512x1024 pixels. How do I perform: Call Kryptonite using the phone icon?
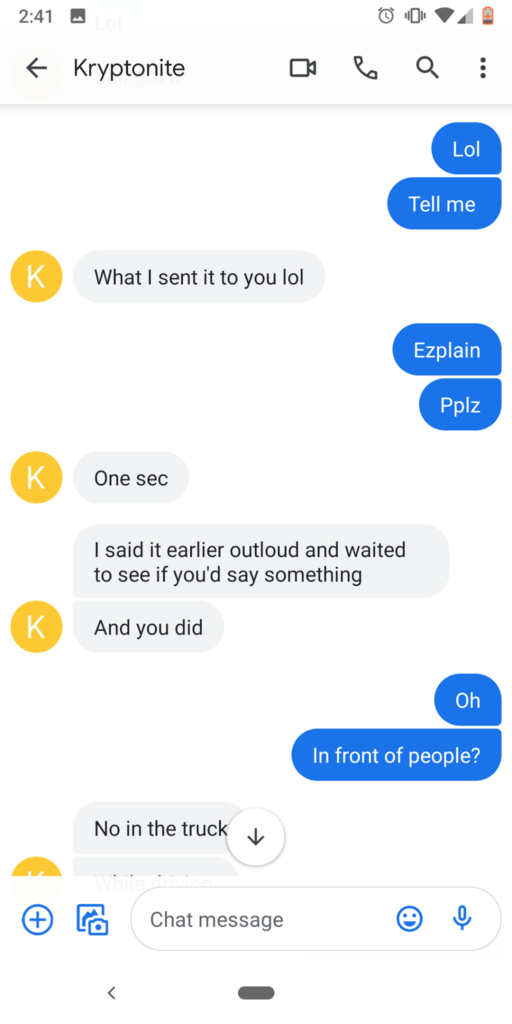click(365, 67)
